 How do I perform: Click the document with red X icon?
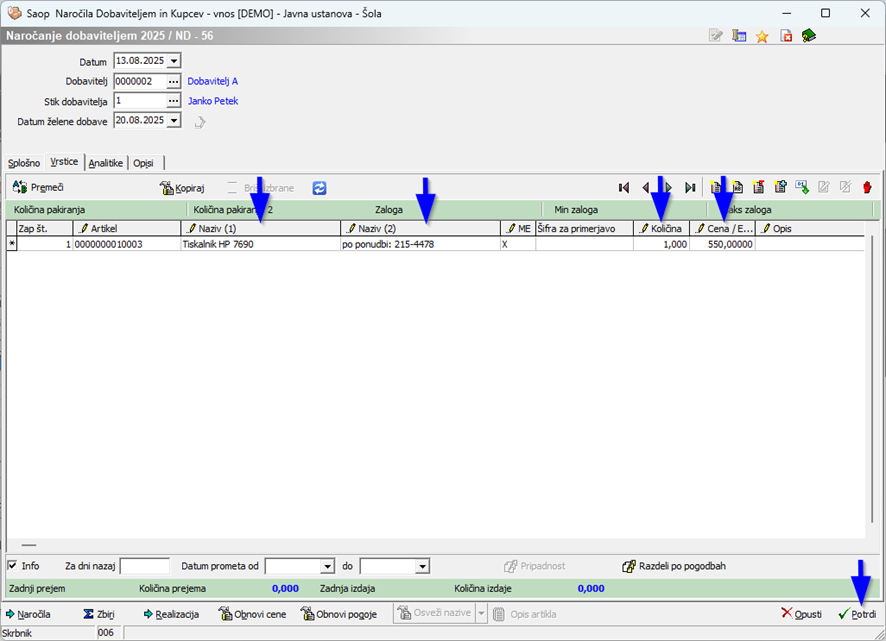click(x=786, y=37)
